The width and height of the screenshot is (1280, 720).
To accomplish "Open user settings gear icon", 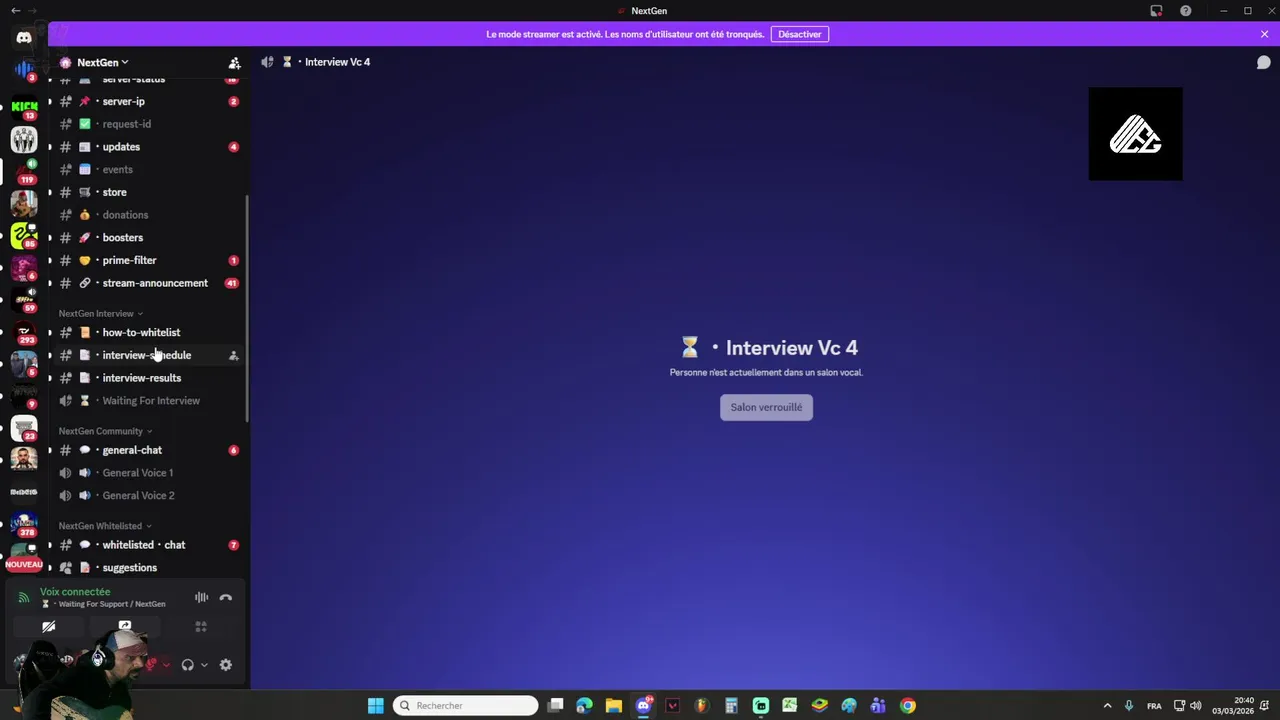I will tap(226, 665).
